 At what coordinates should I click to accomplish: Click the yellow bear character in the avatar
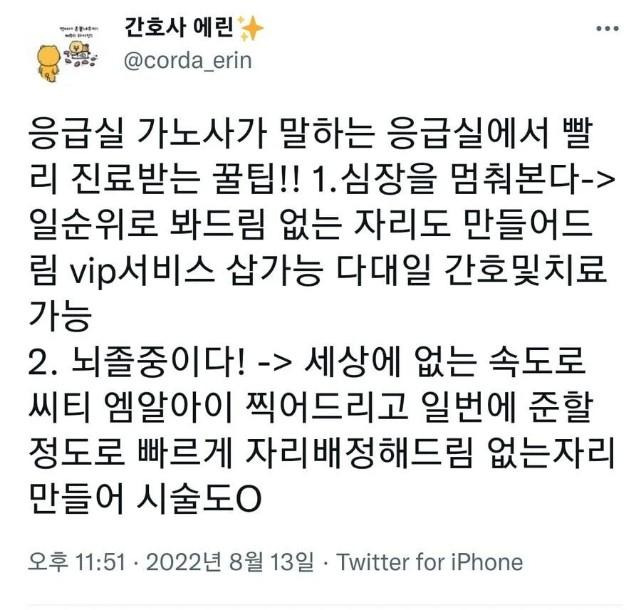coord(49,63)
